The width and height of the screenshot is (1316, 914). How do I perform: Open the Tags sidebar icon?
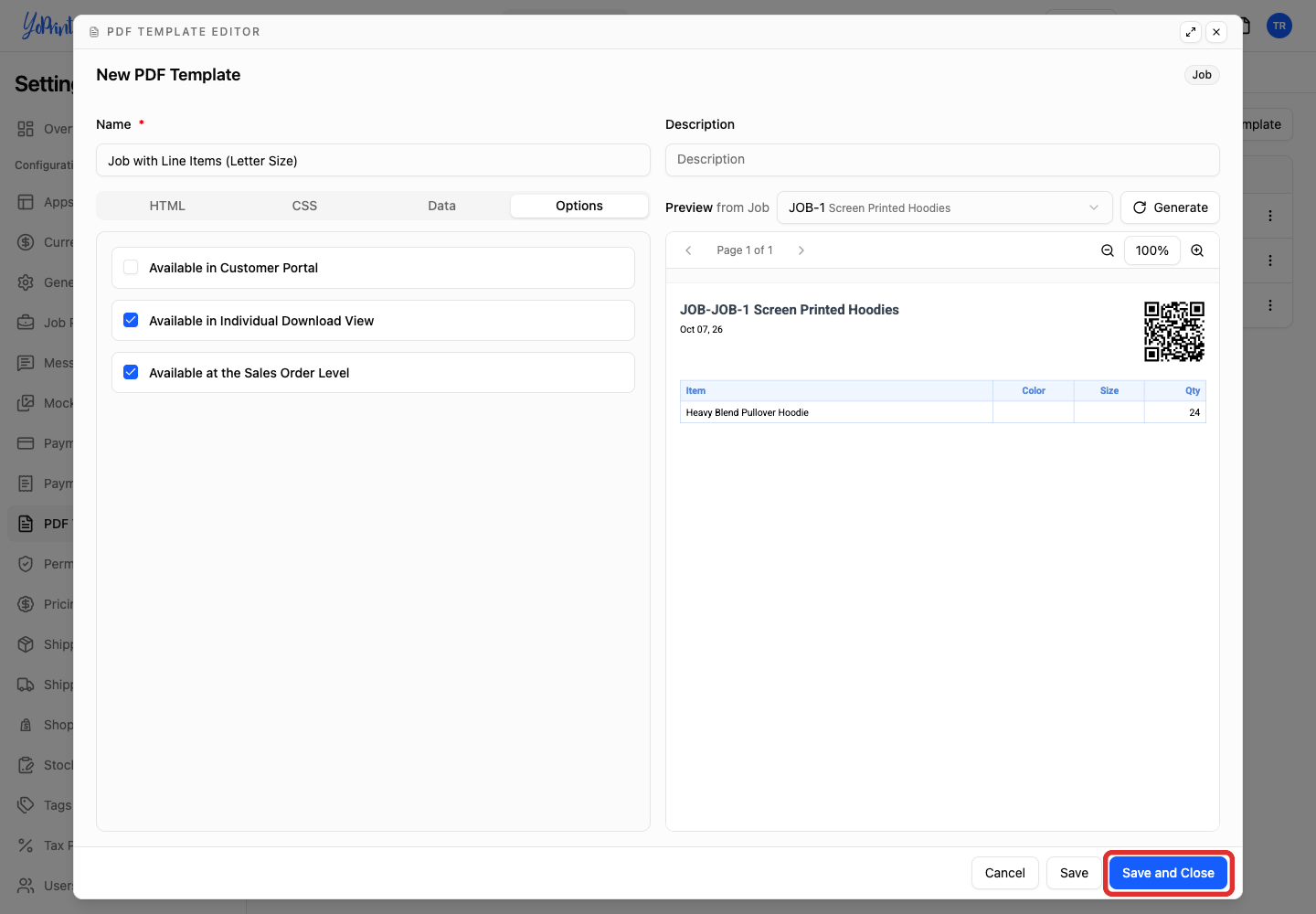click(26, 805)
